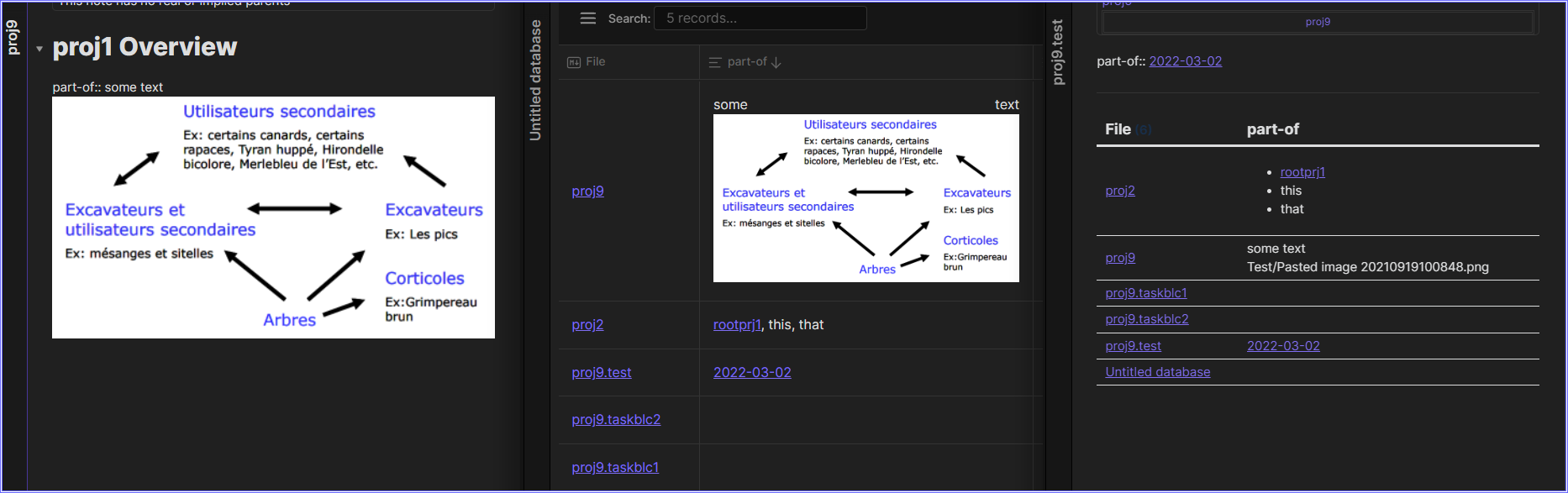Focus the database search field
This screenshot has width=1568, height=493.
760,18
